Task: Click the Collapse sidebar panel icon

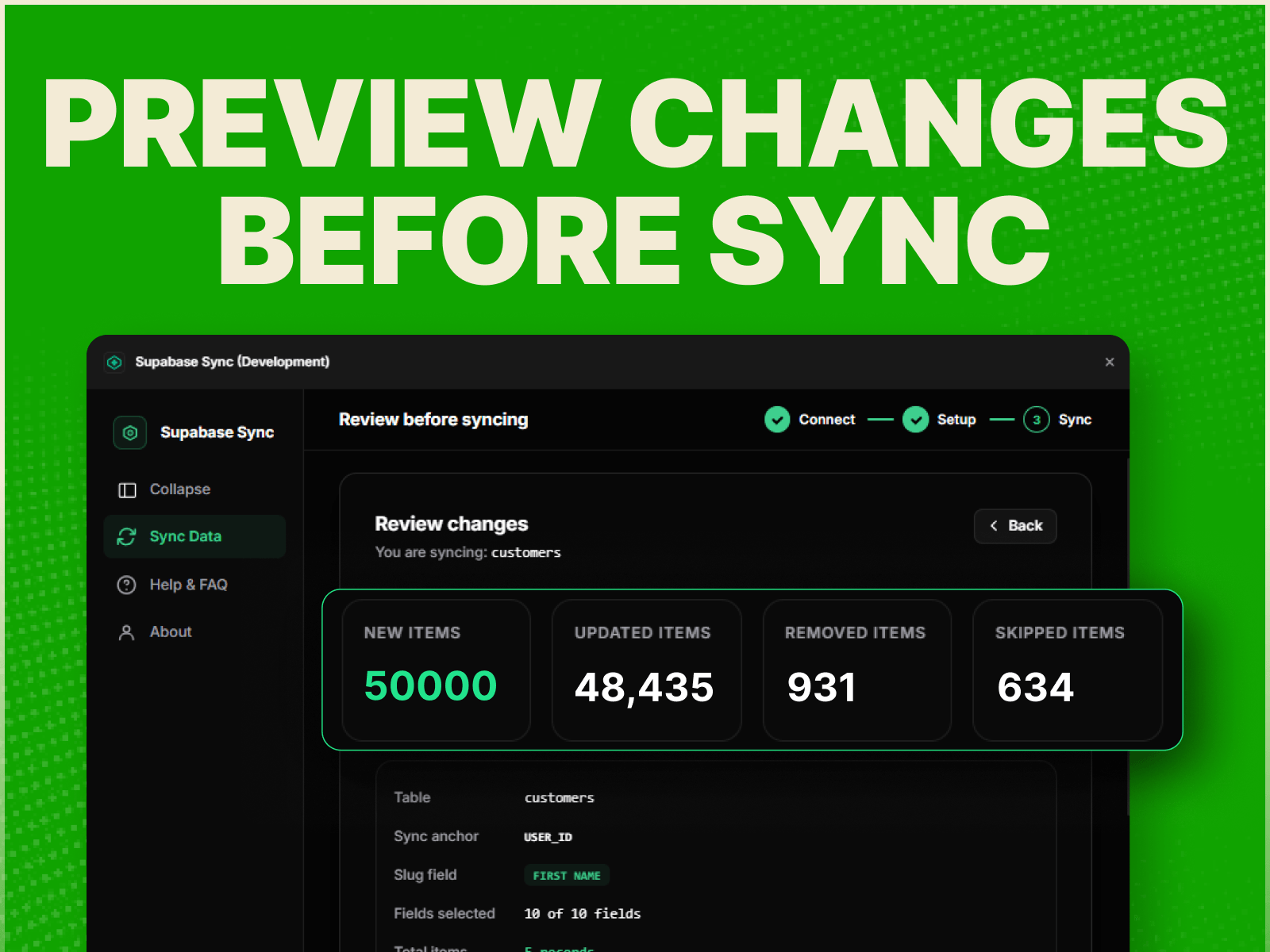Action: click(x=127, y=490)
